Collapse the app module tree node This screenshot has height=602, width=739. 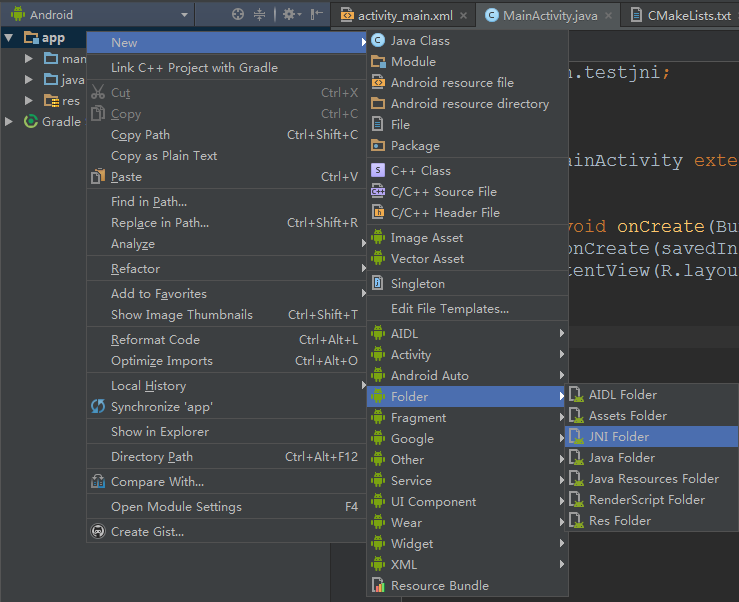click(9, 38)
